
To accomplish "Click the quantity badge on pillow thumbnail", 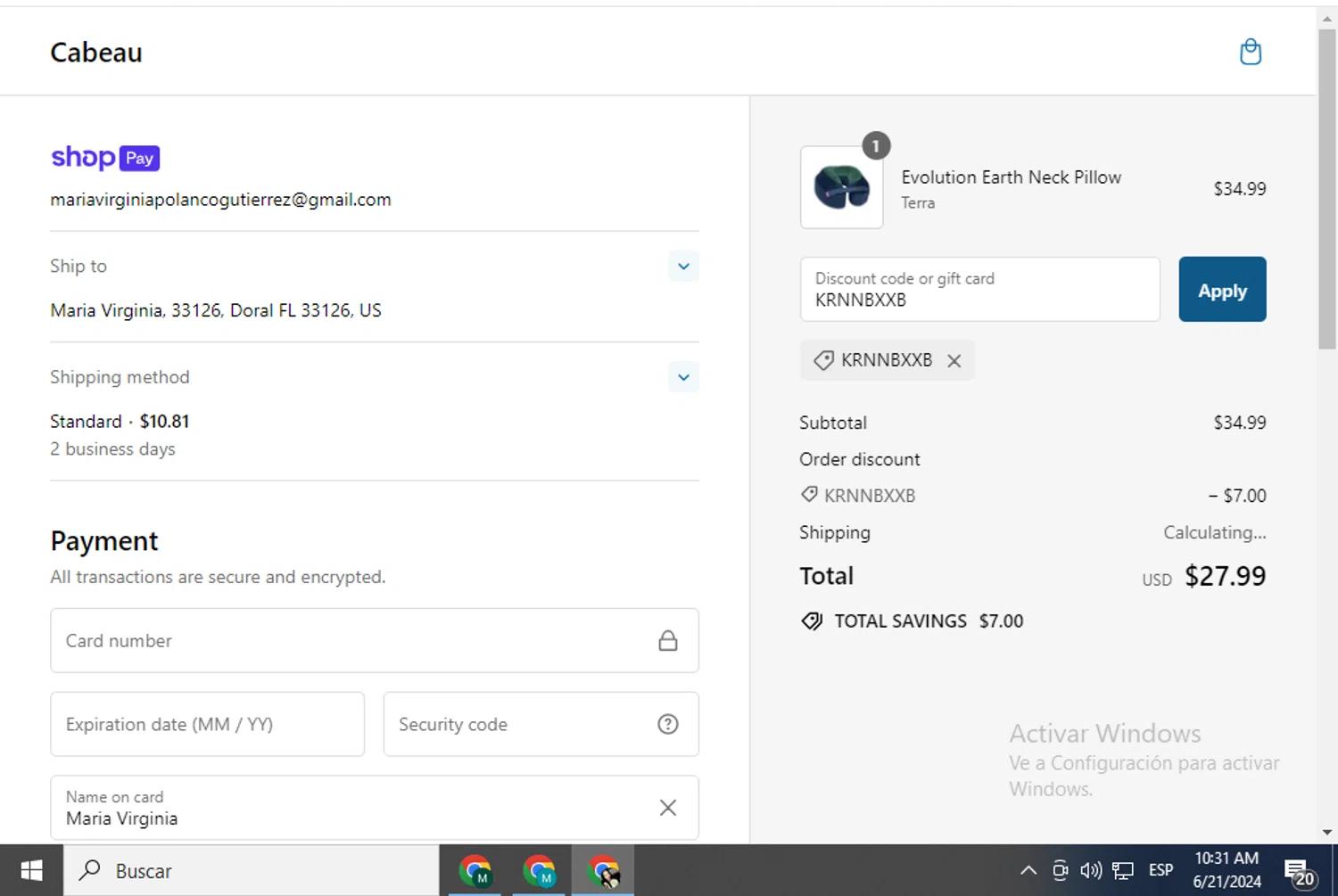I will [x=876, y=145].
